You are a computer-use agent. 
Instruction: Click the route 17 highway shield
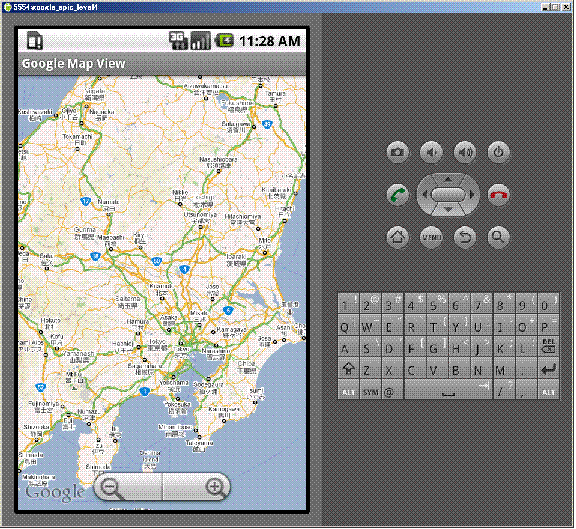point(86,201)
